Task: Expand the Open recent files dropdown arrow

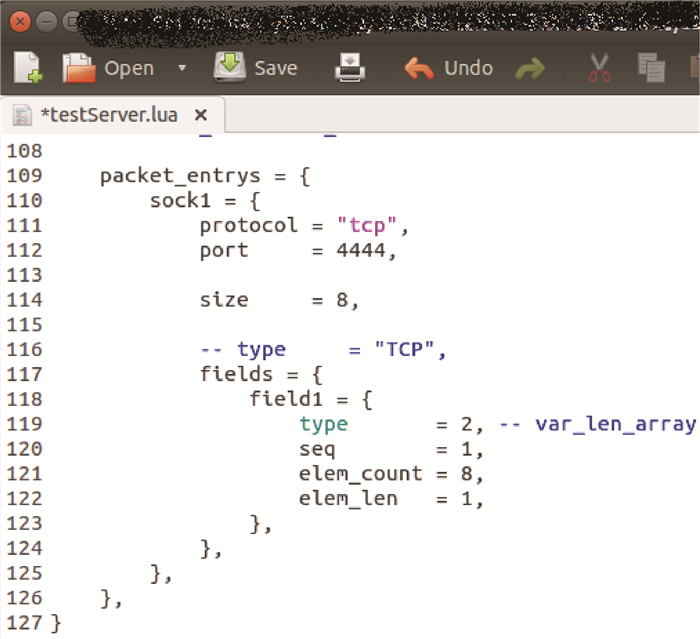Action: (x=181, y=68)
